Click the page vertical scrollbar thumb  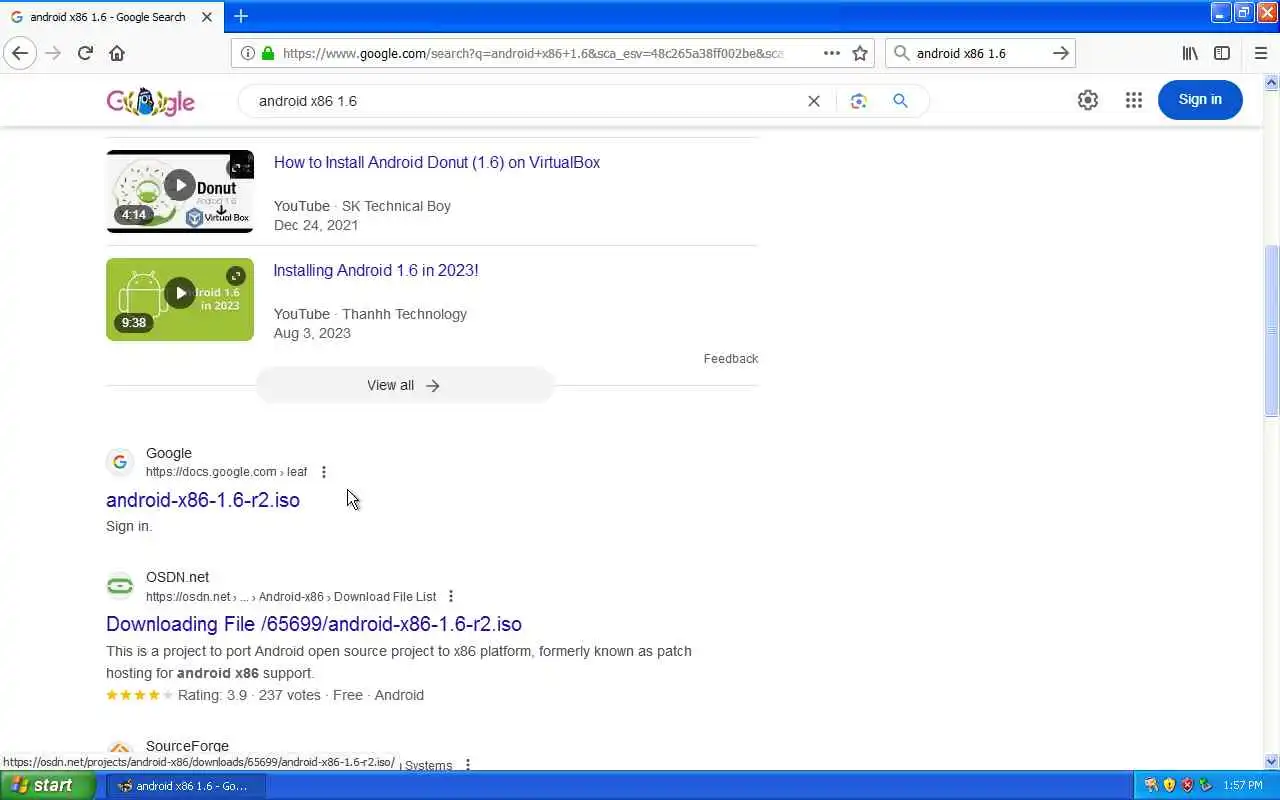click(1272, 330)
